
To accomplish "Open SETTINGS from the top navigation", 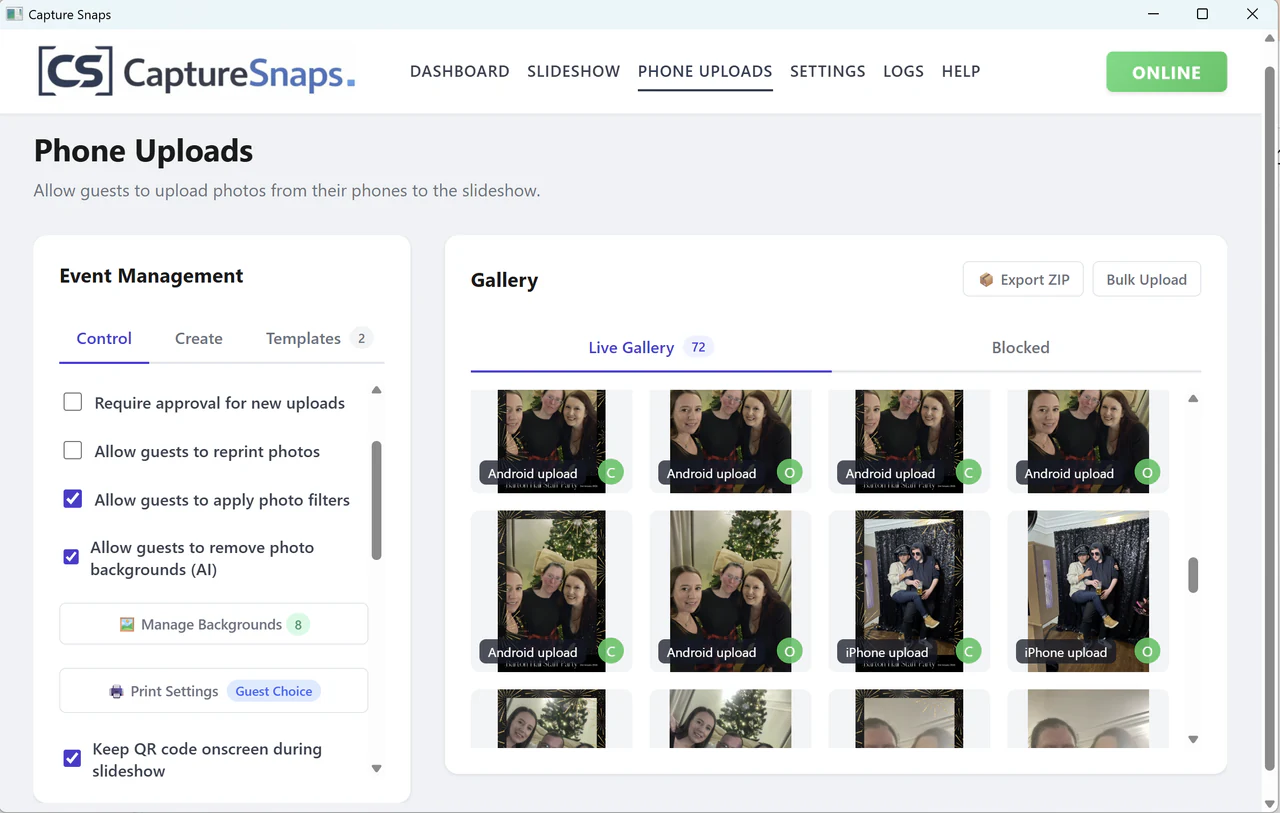I will pyautogui.click(x=828, y=71).
